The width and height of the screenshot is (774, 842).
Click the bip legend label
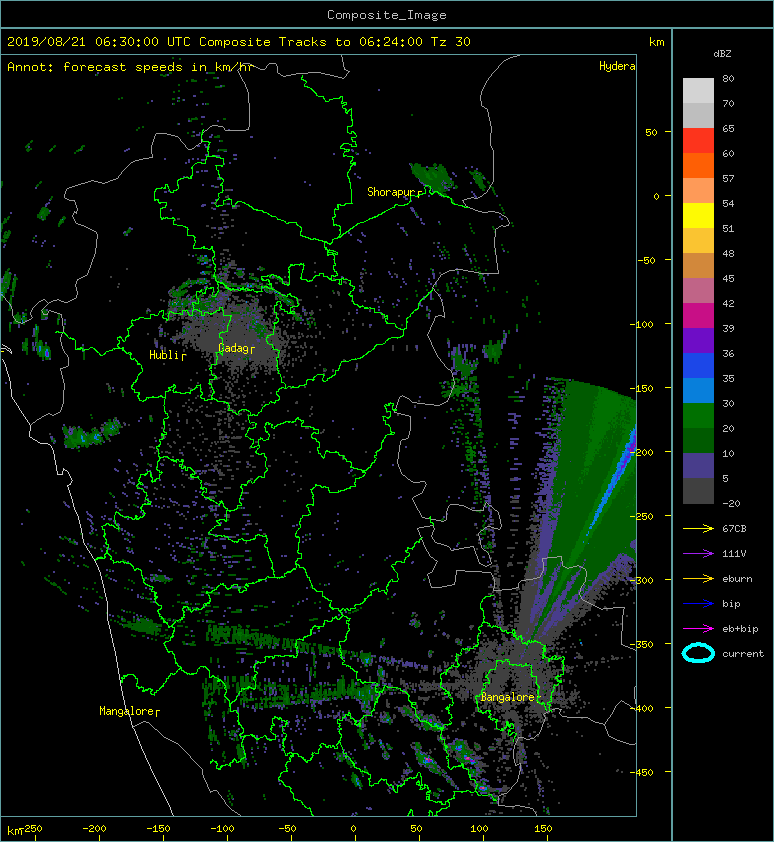point(731,604)
